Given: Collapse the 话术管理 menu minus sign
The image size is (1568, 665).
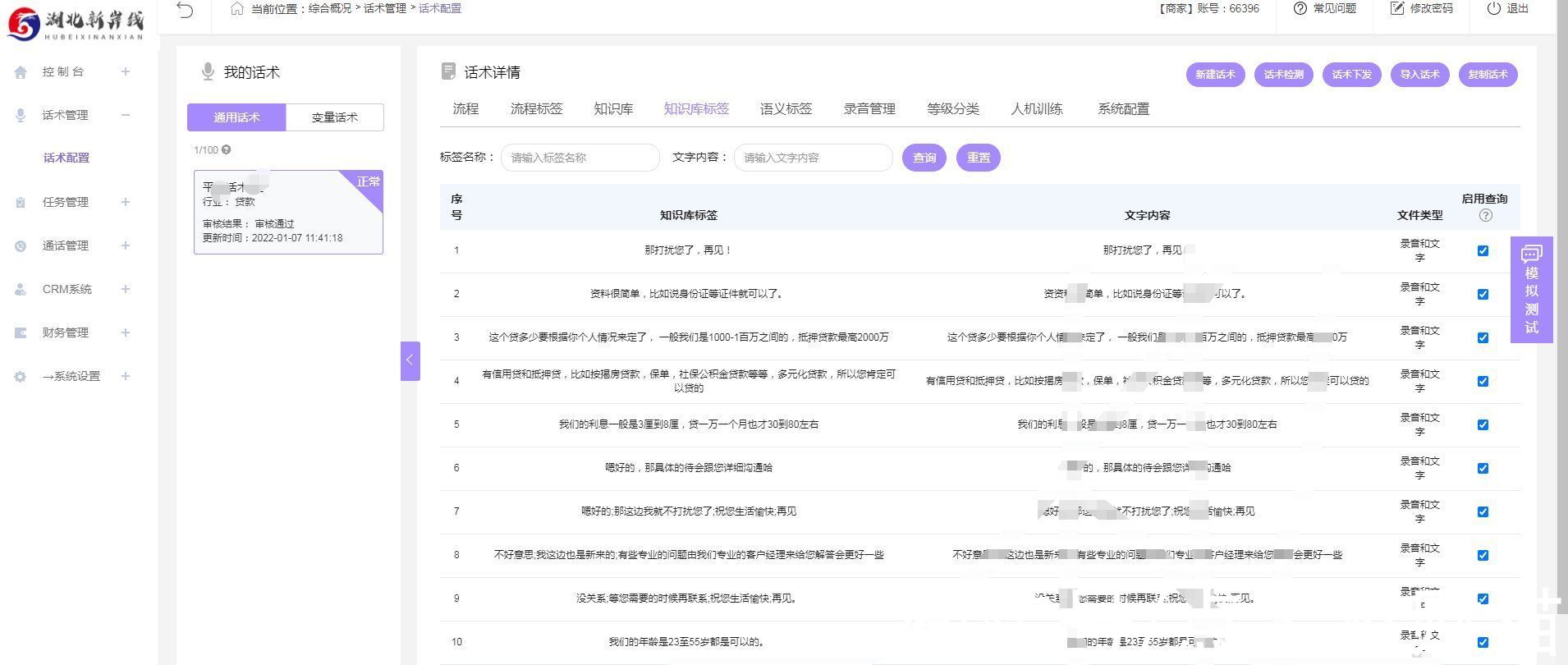Looking at the screenshot, I should pyautogui.click(x=126, y=116).
